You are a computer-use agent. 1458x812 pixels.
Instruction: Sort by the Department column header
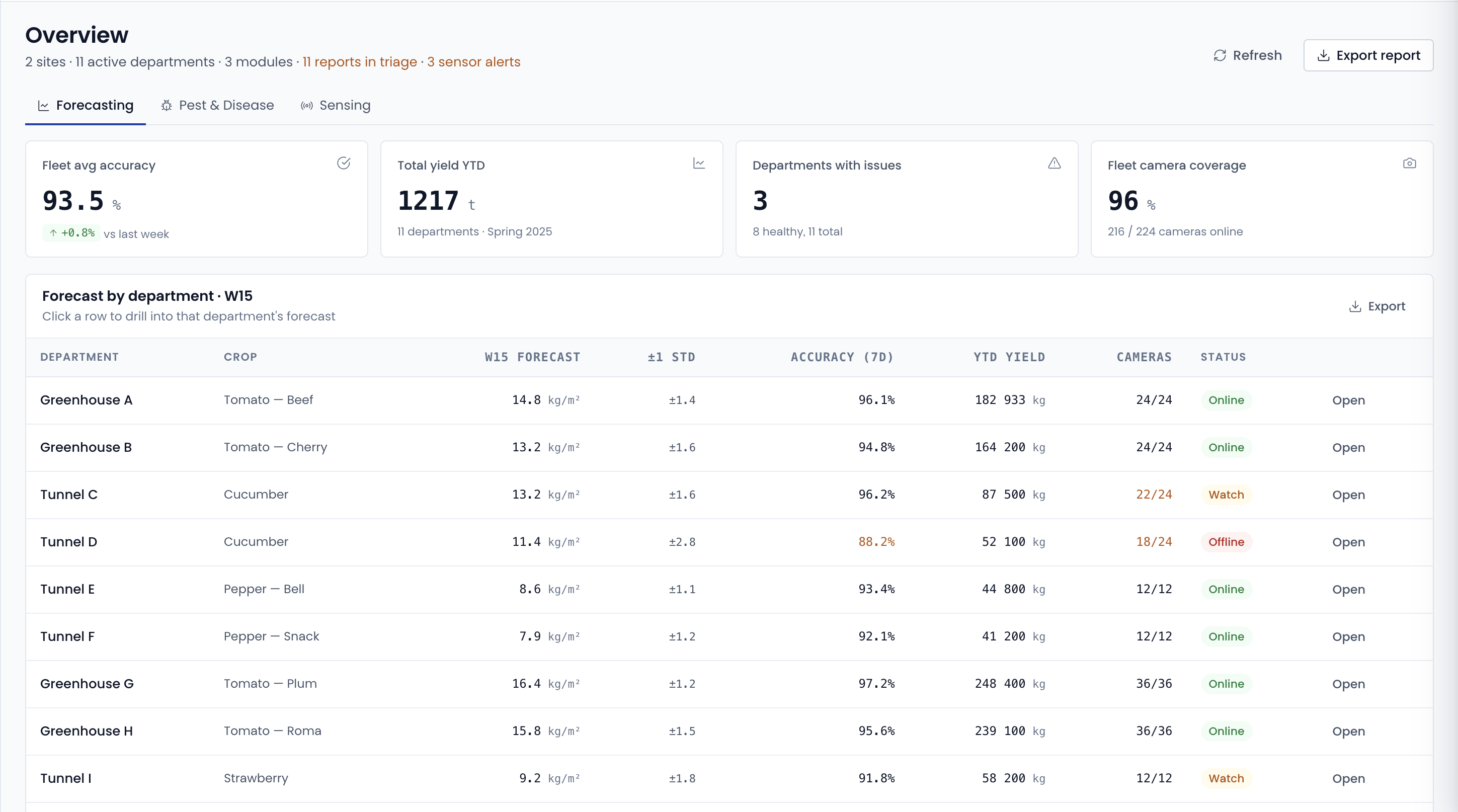[79, 357]
